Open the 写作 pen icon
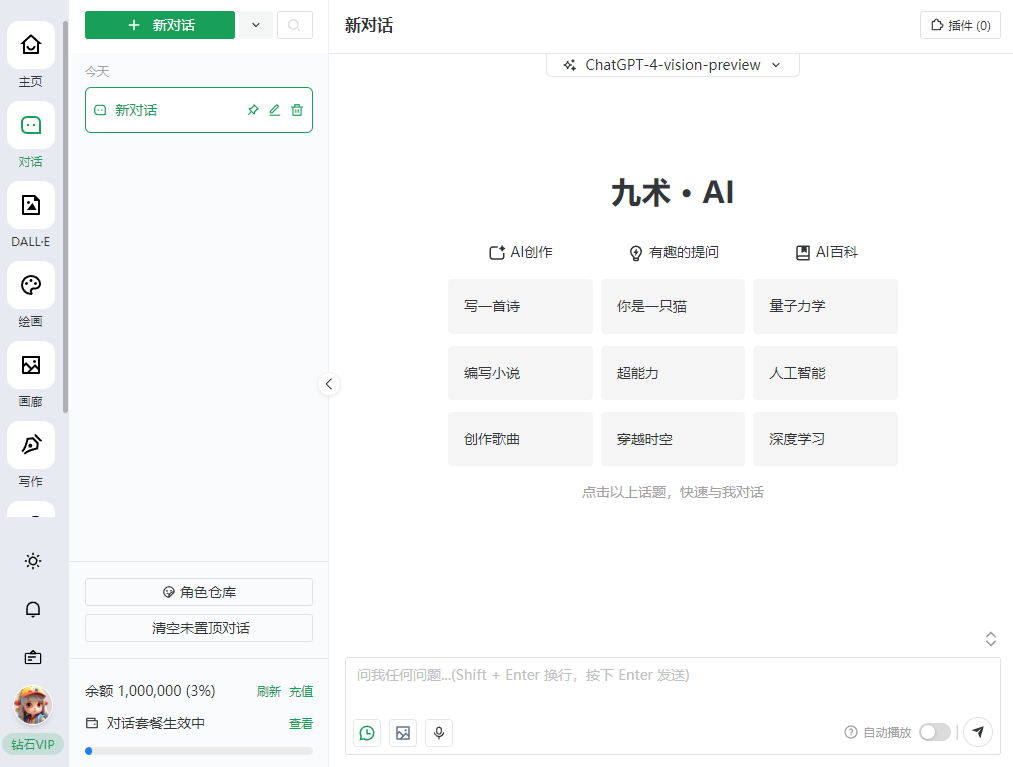The height and width of the screenshot is (767, 1013). click(x=31, y=445)
